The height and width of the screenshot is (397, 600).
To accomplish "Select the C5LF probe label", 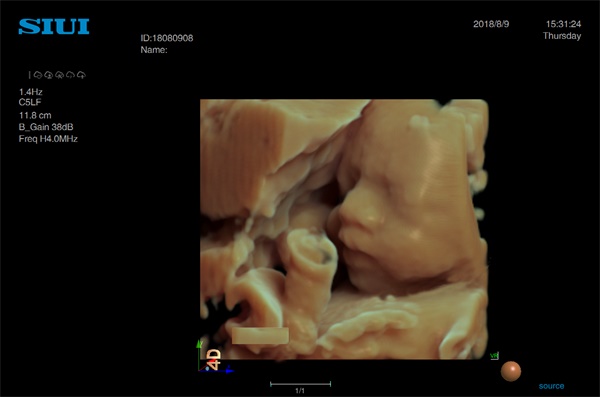I will point(30,102).
